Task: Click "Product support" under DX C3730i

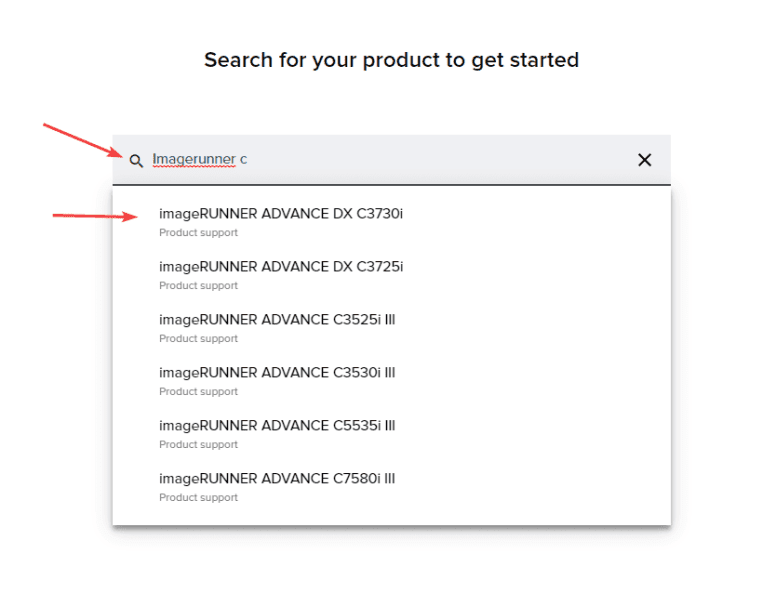Action: pos(198,233)
